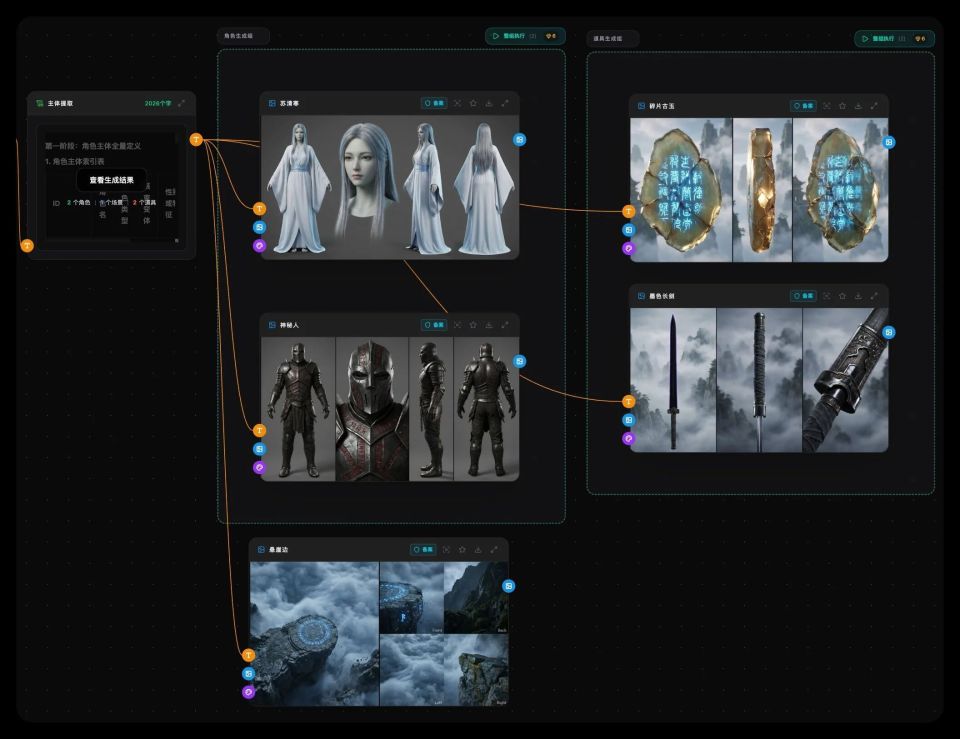This screenshot has width=960, height=739.
Task: Click the purple link port of 神秘人
Action: [260, 467]
